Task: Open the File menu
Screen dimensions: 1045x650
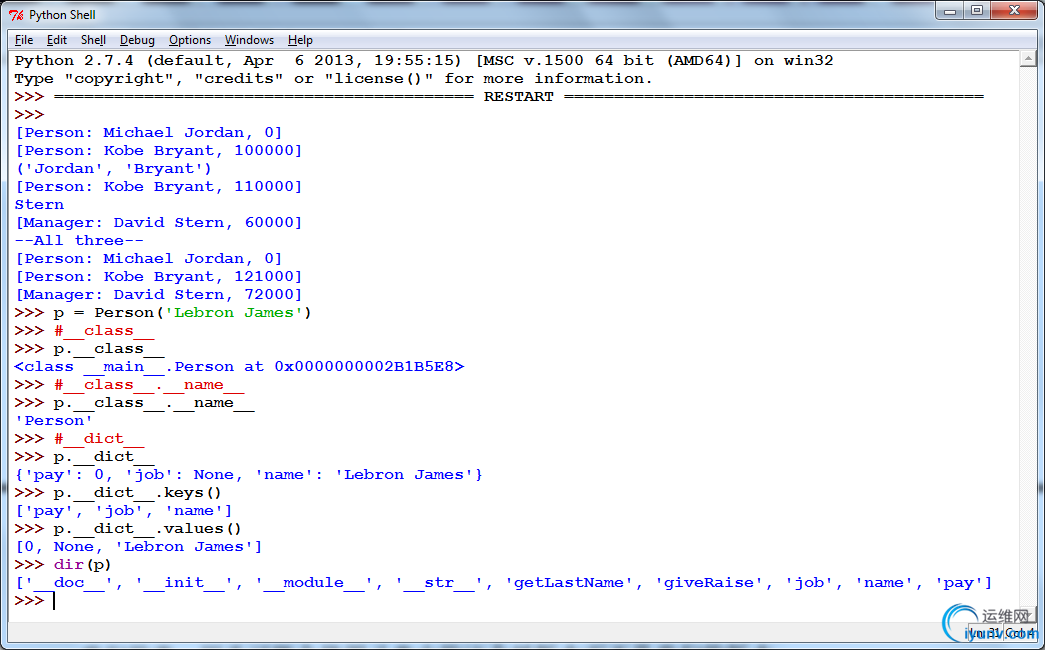Action: coord(24,40)
